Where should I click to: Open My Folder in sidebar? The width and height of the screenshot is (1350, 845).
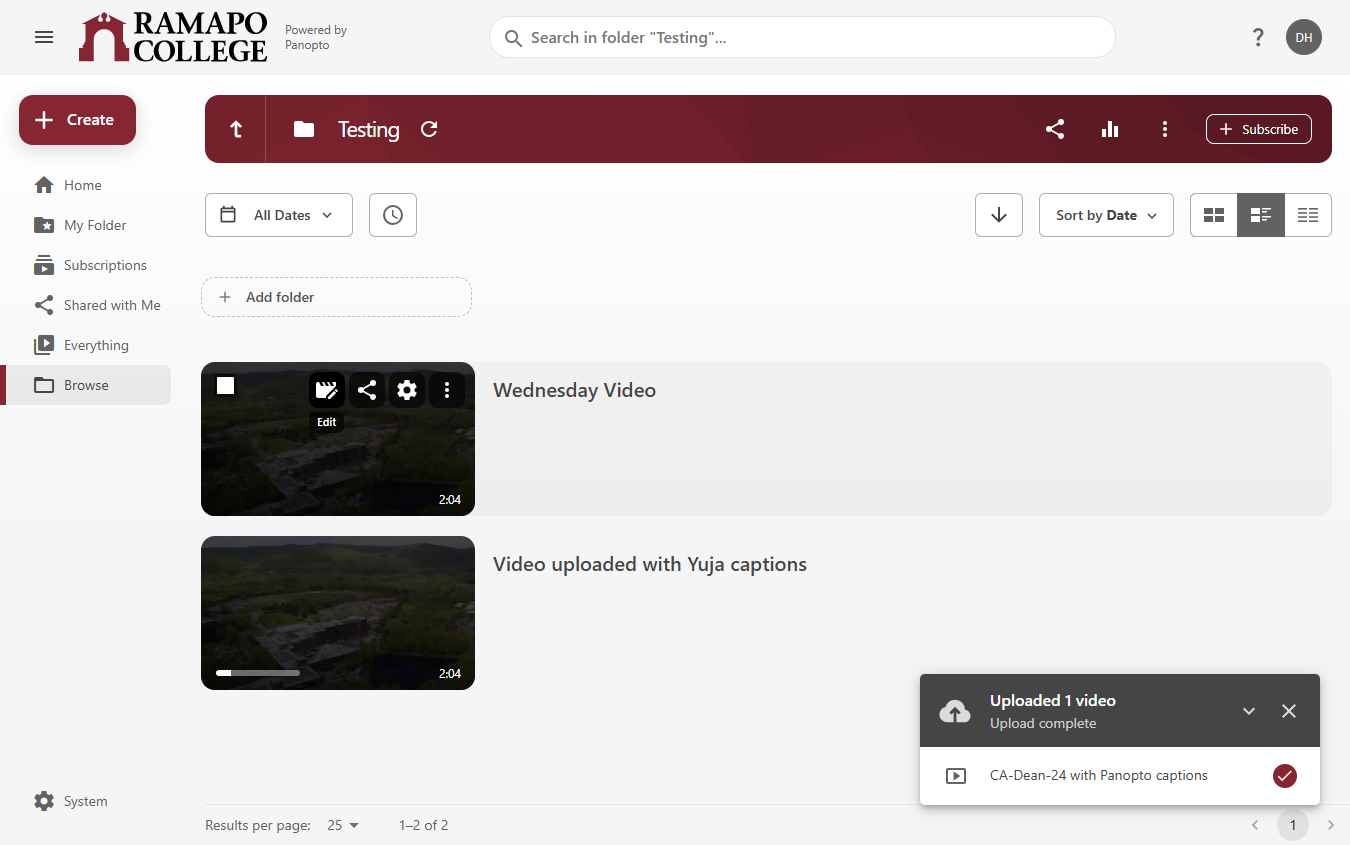tap(85, 225)
